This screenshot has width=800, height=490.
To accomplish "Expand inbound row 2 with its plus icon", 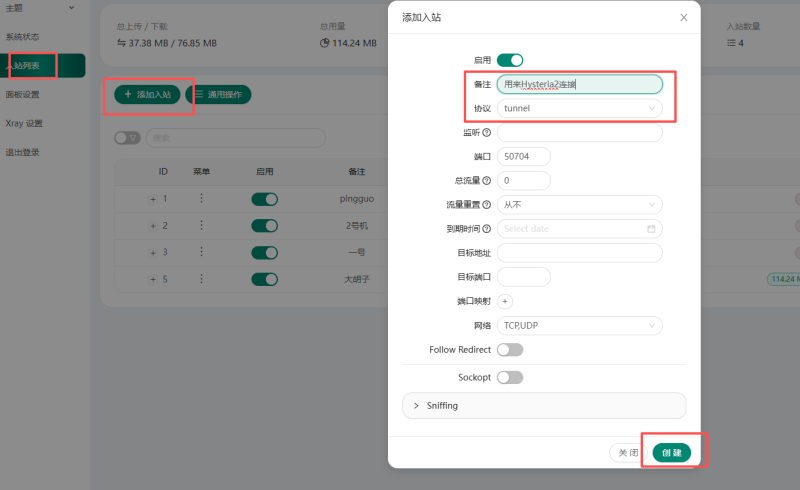I will point(153,226).
